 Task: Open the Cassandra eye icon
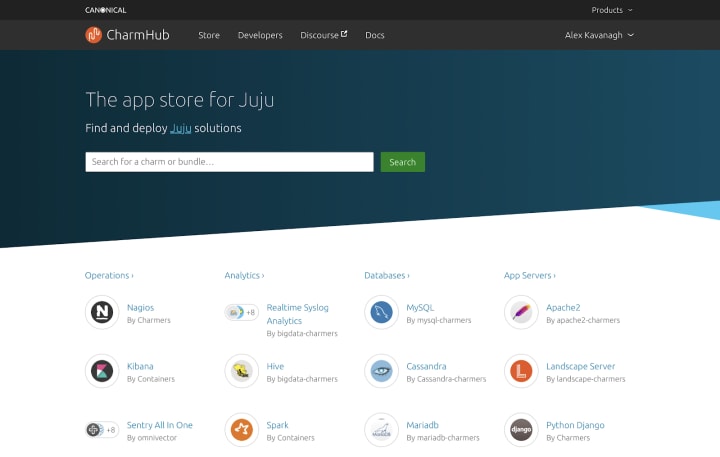(x=381, y=371)
